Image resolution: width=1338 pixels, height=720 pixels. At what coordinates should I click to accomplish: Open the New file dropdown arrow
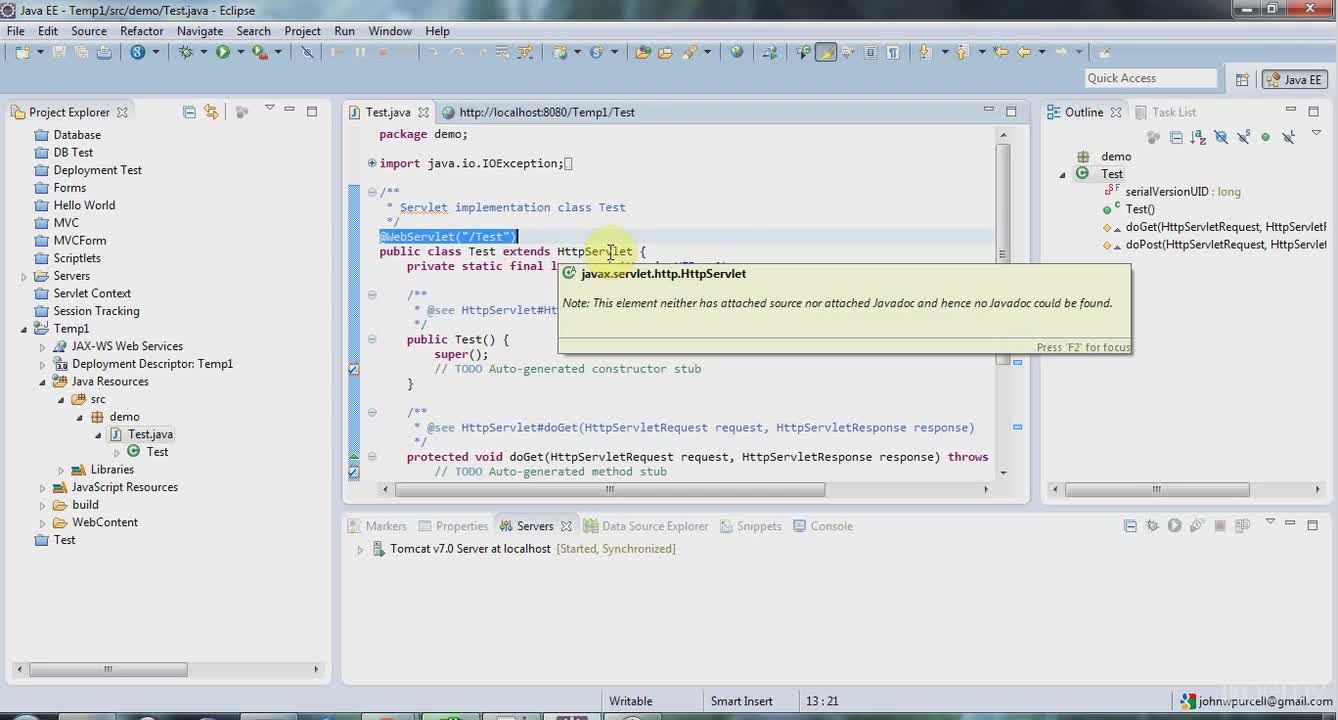pos(41,52)
